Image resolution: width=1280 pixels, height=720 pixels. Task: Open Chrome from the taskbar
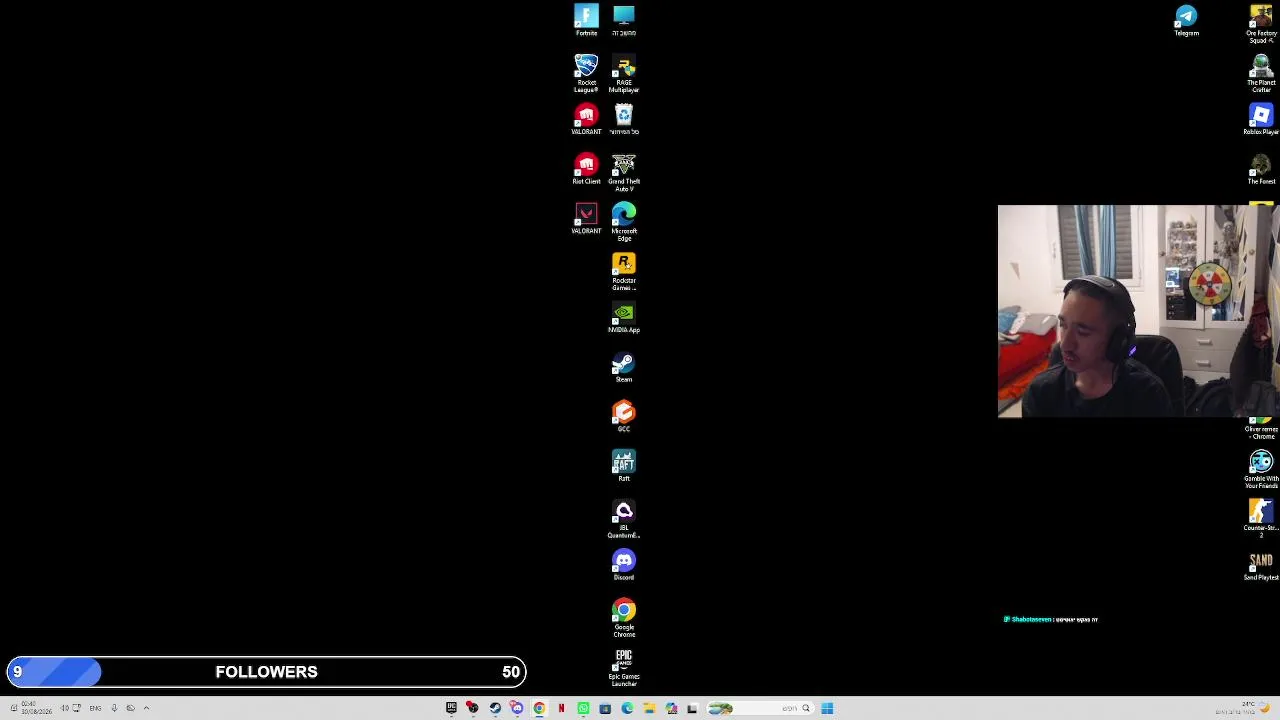539,708
